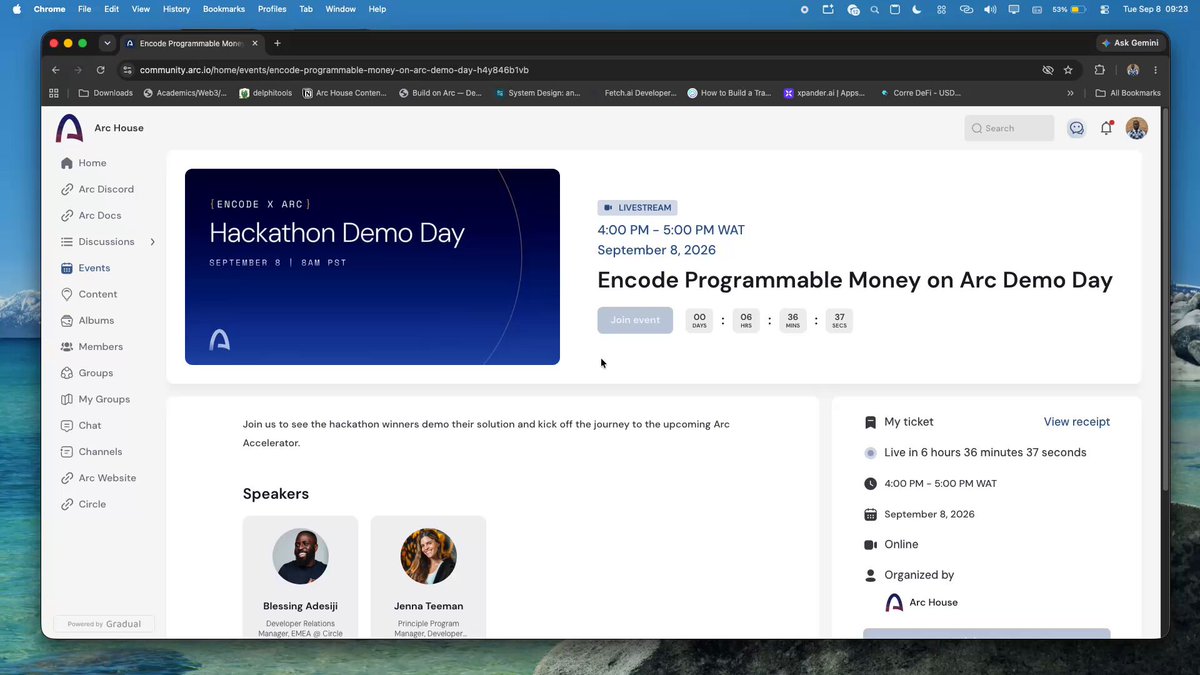This screenshot has width=1200, height=675.
Task: Open the View receipt link
Action: coord(1077,422)
